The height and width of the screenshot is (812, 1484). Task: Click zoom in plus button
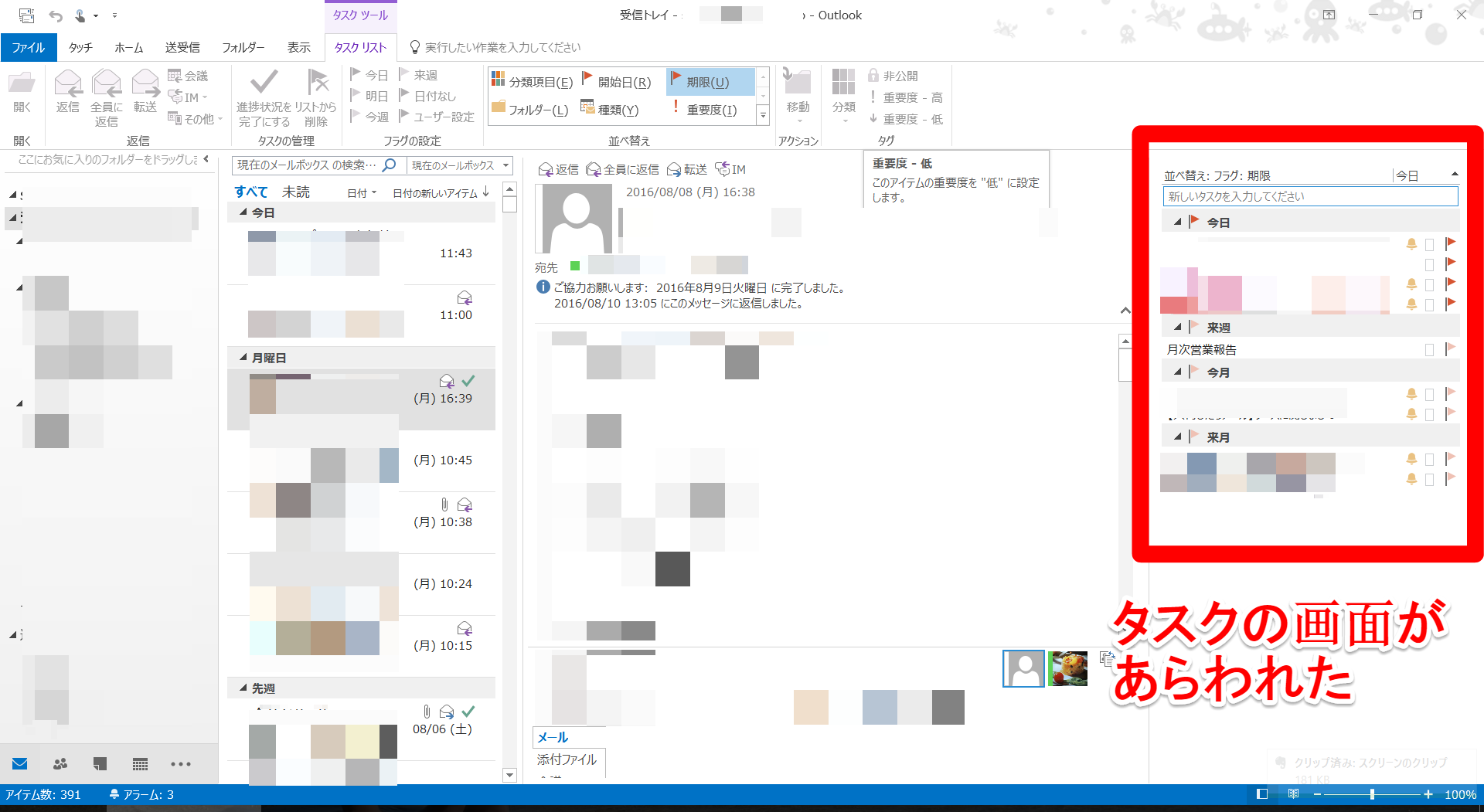pos(1428,794)
